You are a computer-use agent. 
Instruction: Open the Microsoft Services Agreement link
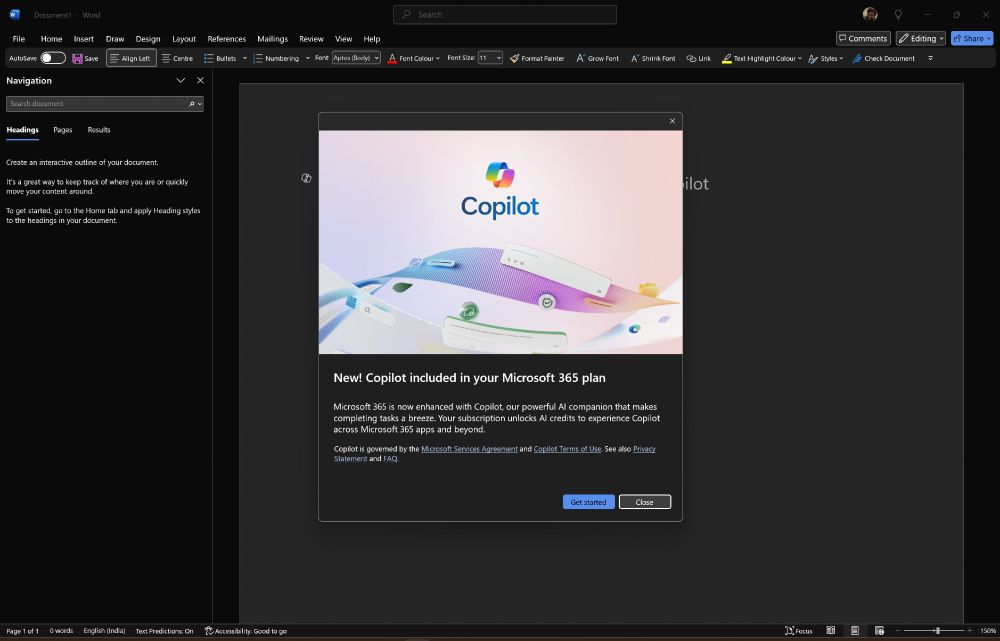point(469,449)
